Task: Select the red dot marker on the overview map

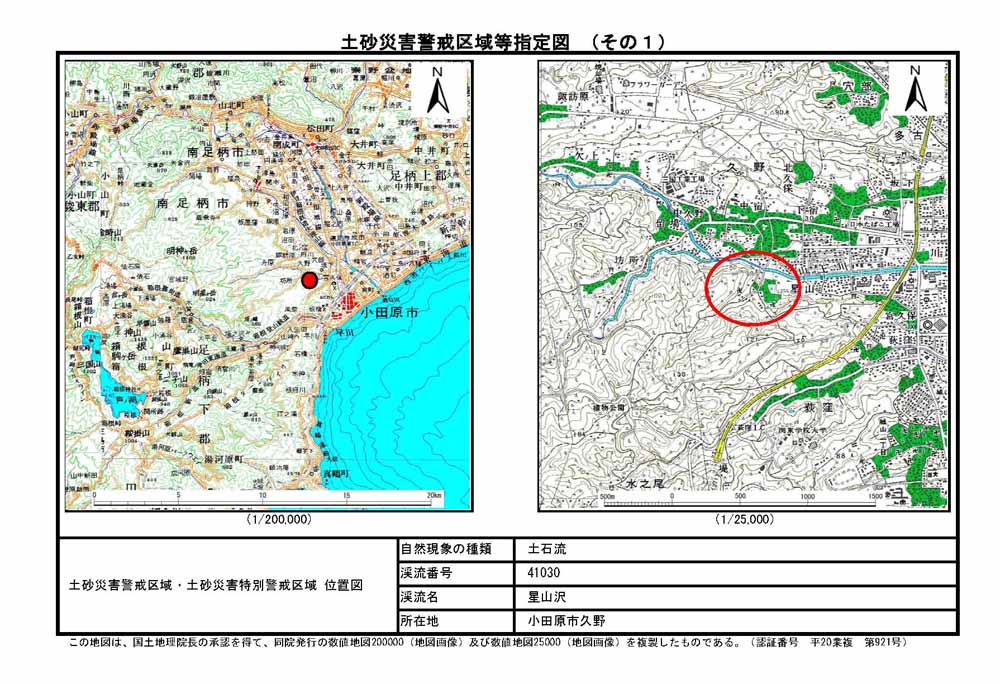Action: point(310,280)
